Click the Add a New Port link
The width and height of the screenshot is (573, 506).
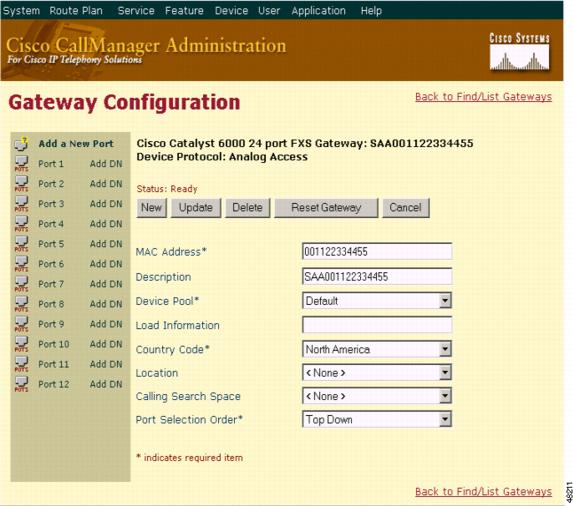pos(76,144)
